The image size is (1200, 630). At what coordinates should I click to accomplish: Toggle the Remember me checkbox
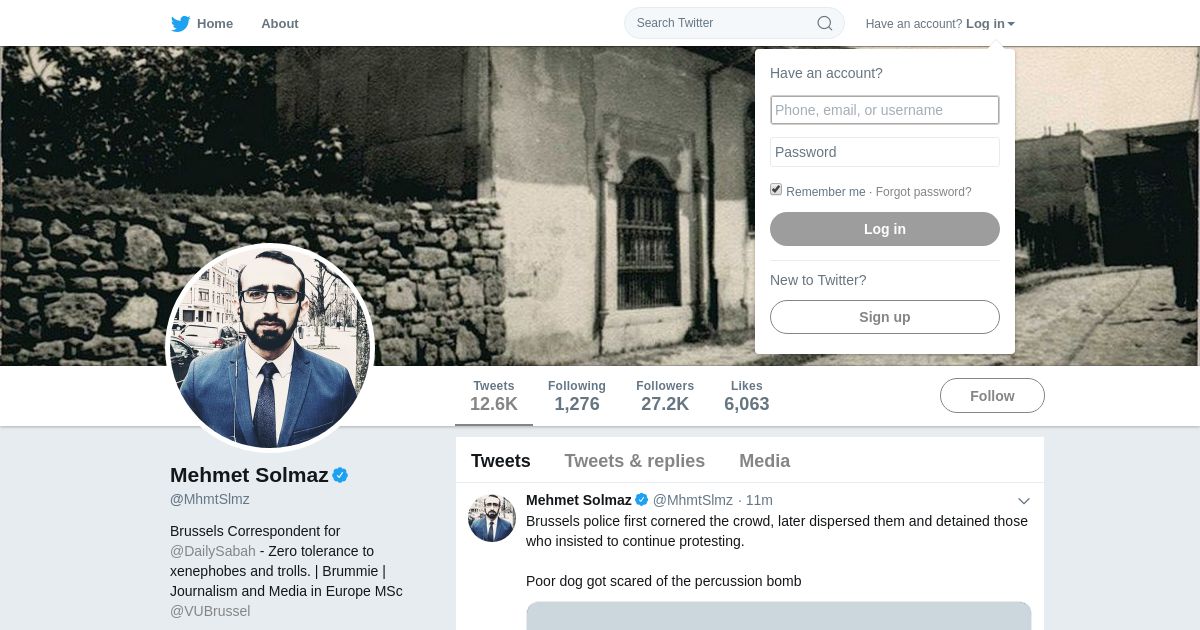776,190
